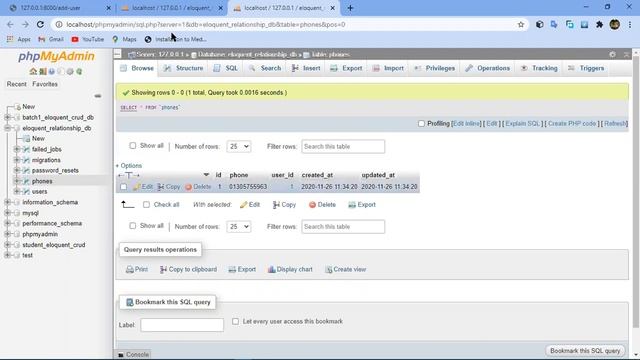Viewport: 640px width, 360px height.
Task: Collapse the eloquent_relationship_db database tree
Action: click(x=7, y=128)
